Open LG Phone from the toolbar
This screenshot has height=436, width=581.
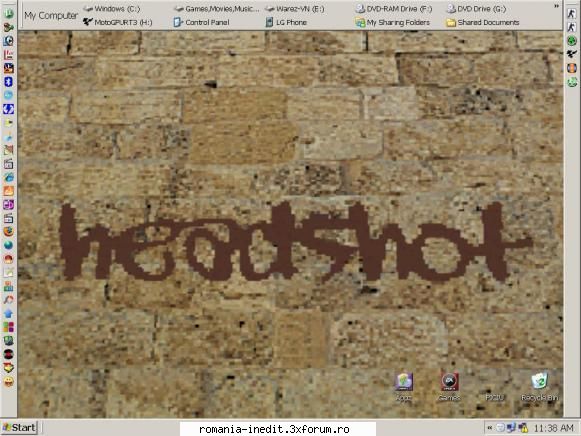pos(286,22)
